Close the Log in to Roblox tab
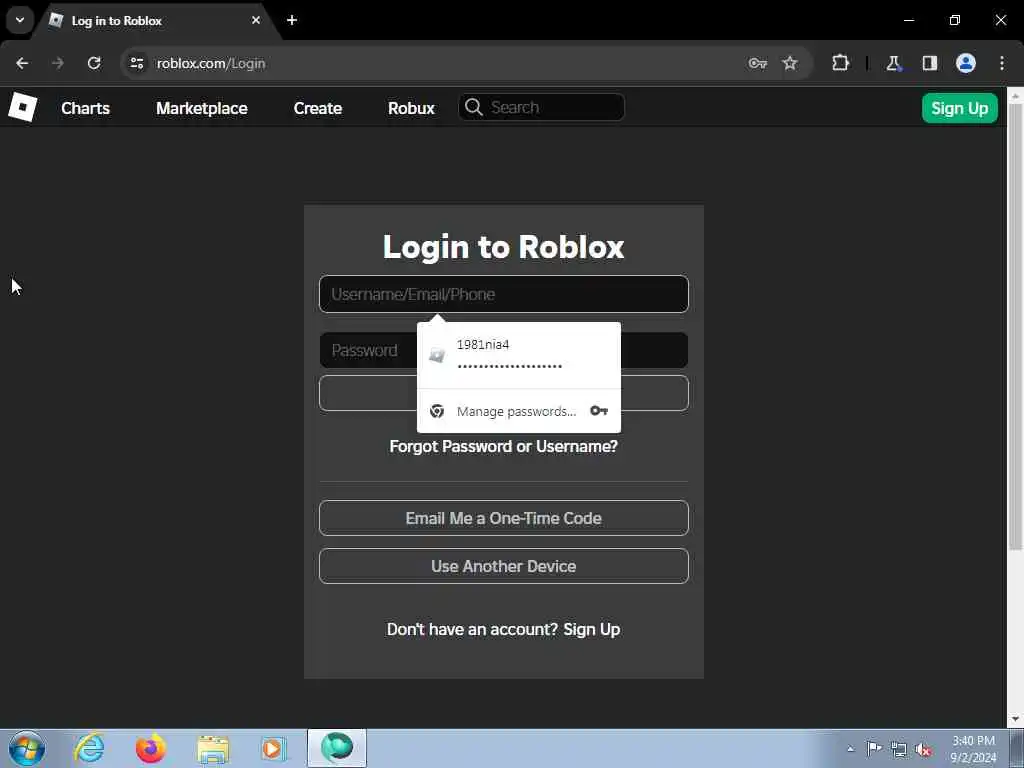Image resolution: width=1024 pixels, height=768 pixels. coord(256,20)
